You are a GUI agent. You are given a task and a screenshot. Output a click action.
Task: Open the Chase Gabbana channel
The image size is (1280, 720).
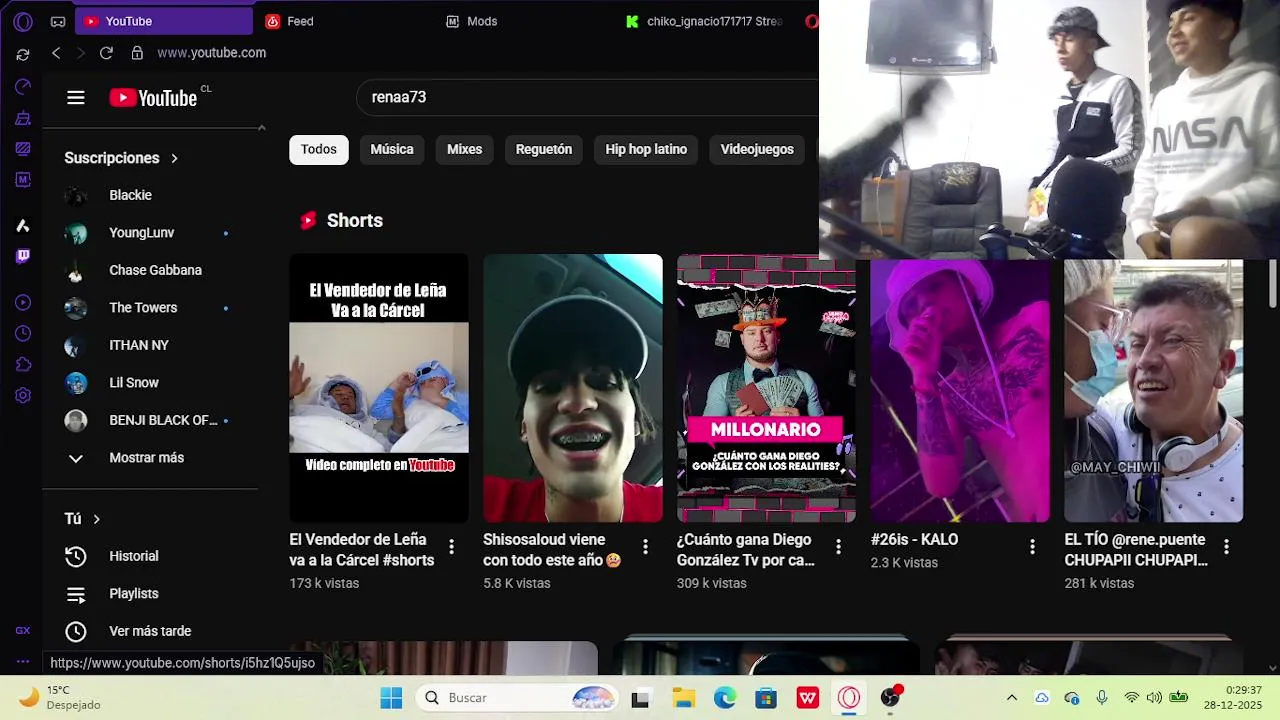pos(154,270)
